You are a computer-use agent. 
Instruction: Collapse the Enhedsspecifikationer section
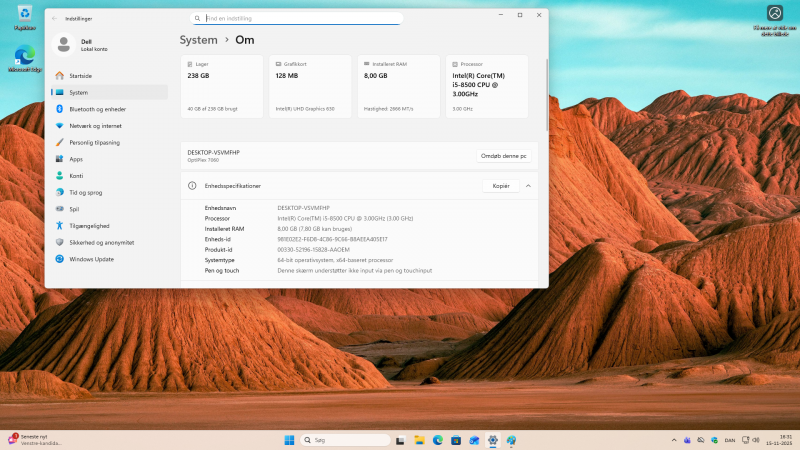[528, 186]
